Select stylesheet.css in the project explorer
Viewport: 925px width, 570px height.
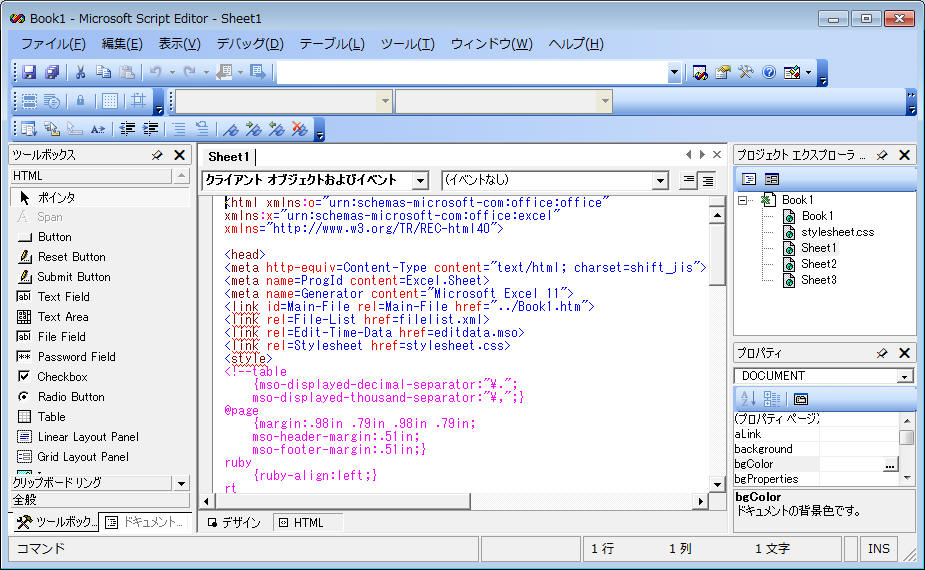tap(837, 232)
